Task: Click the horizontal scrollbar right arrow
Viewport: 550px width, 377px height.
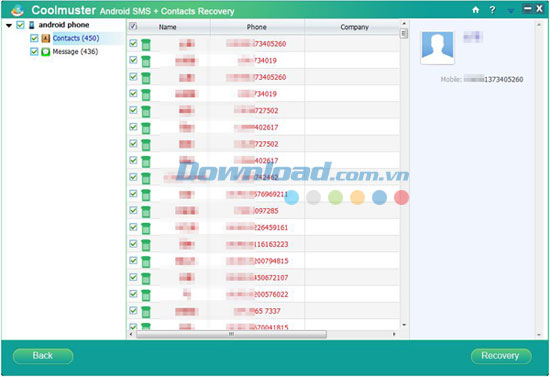Action: 394,334
